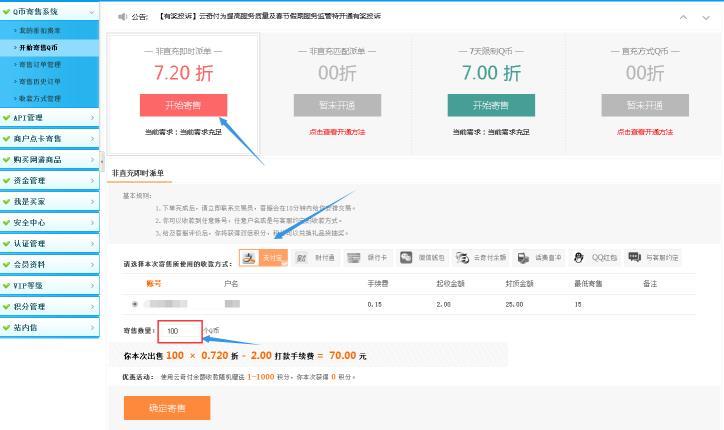
Task: Click the 起收金额 value 2.00
Action: click(443, 305)
